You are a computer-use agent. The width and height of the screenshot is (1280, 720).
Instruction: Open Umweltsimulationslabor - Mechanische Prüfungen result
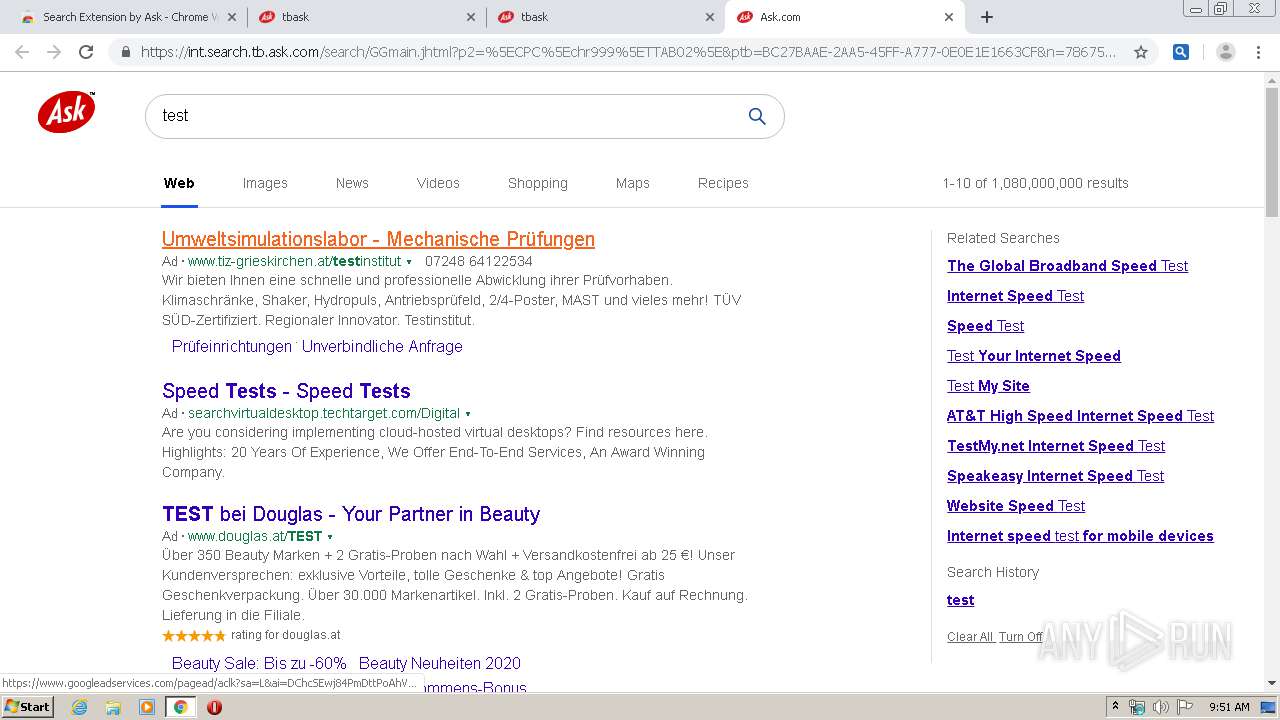pos(378,239)
